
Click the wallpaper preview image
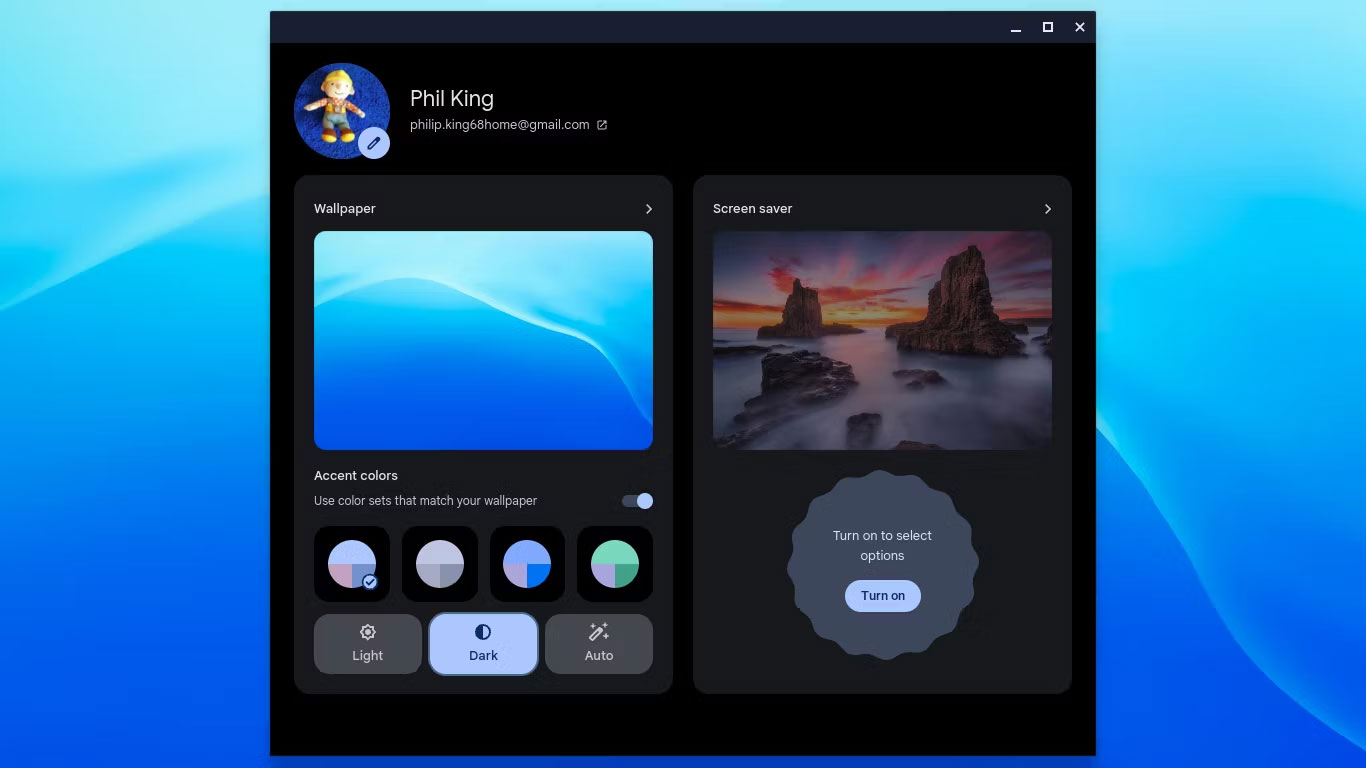(x=483, y=340)
